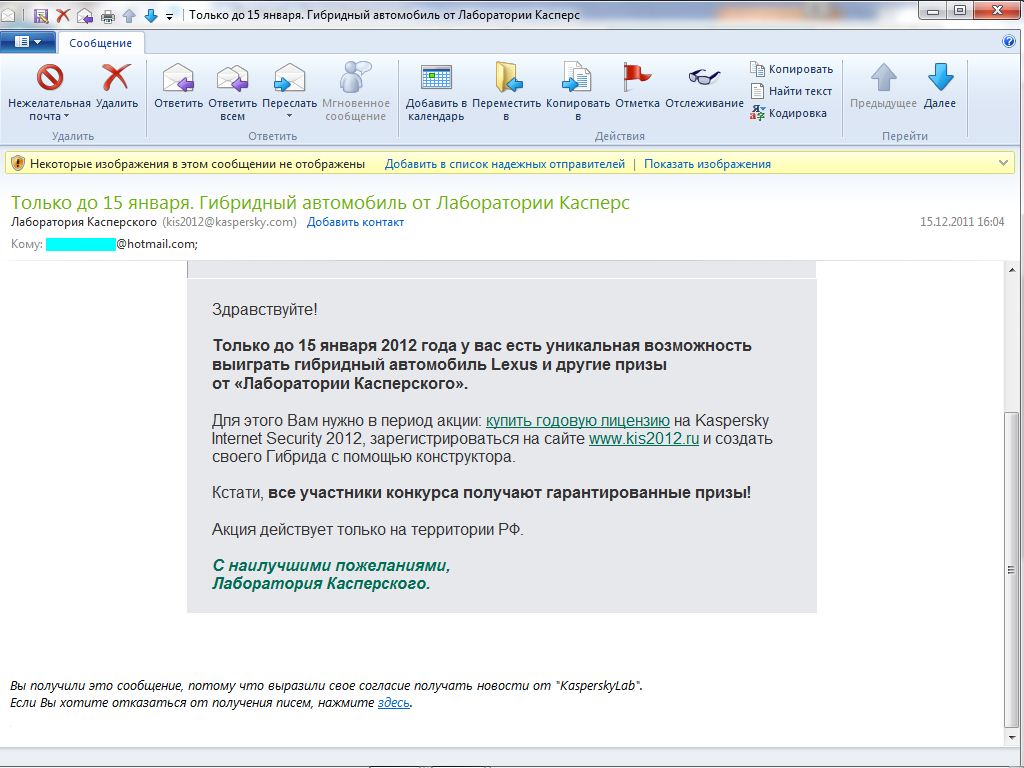Add the message via Добавить в календарь

coord(436,91)
